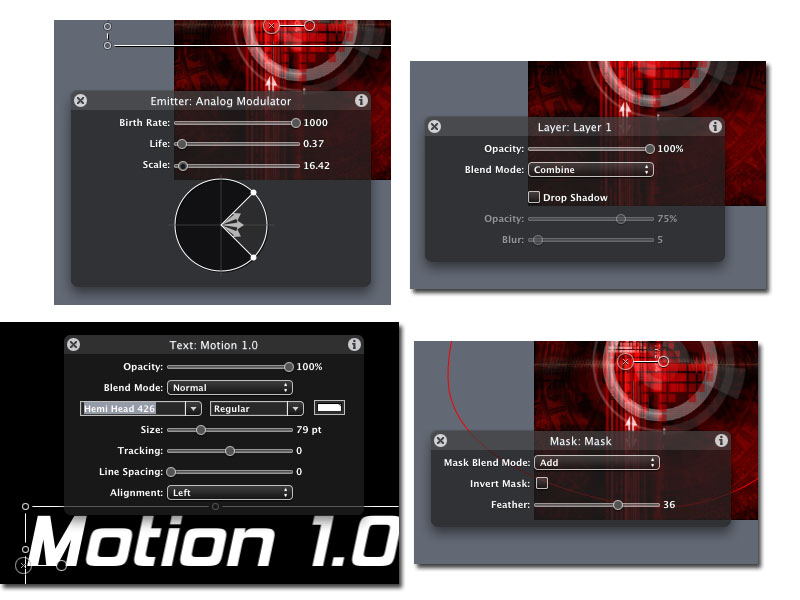Image resolution: width=800 pixels, height=600 pixels.
Task: Click the emitter Scale slider handle
Action: [183, 166]
